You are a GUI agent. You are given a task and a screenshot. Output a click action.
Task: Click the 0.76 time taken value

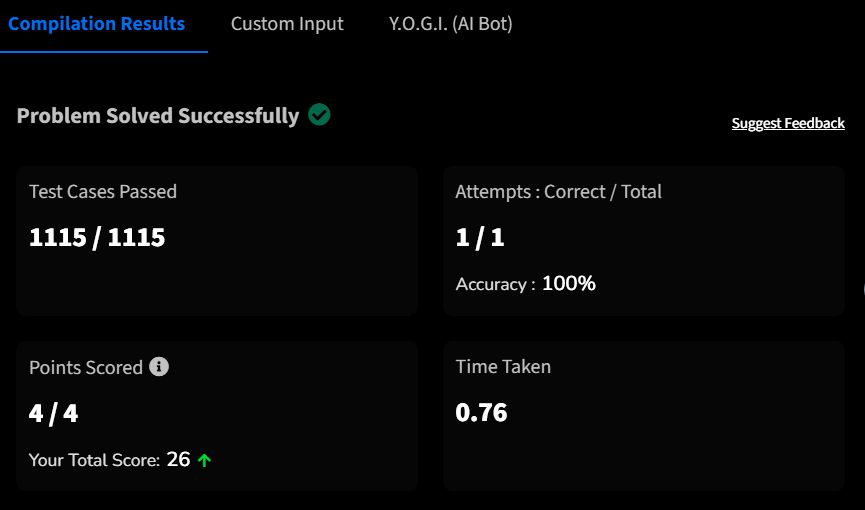(x=481, y=412)
